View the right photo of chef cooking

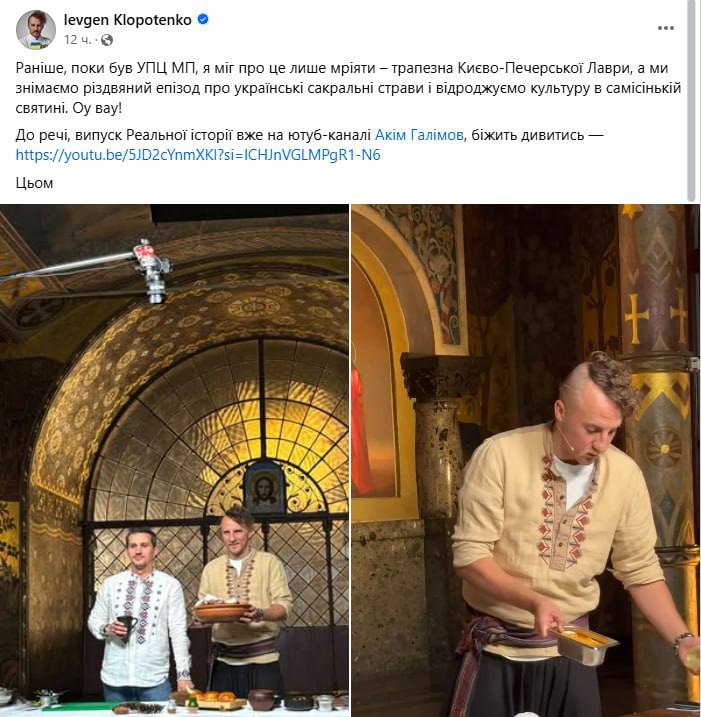click(x=525, y=460)
